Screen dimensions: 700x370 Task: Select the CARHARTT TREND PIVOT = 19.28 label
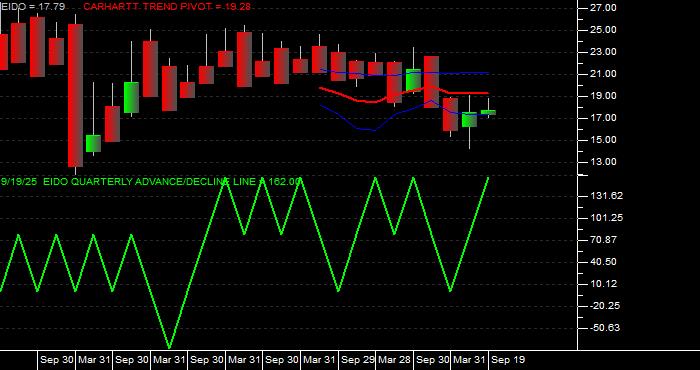coord(167,7)
